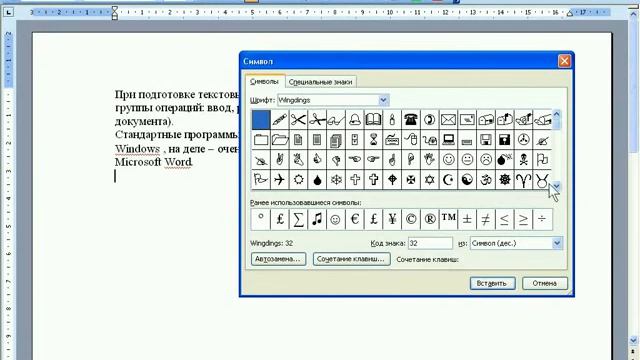Pick the water droplet symbol

click(317, 180)
